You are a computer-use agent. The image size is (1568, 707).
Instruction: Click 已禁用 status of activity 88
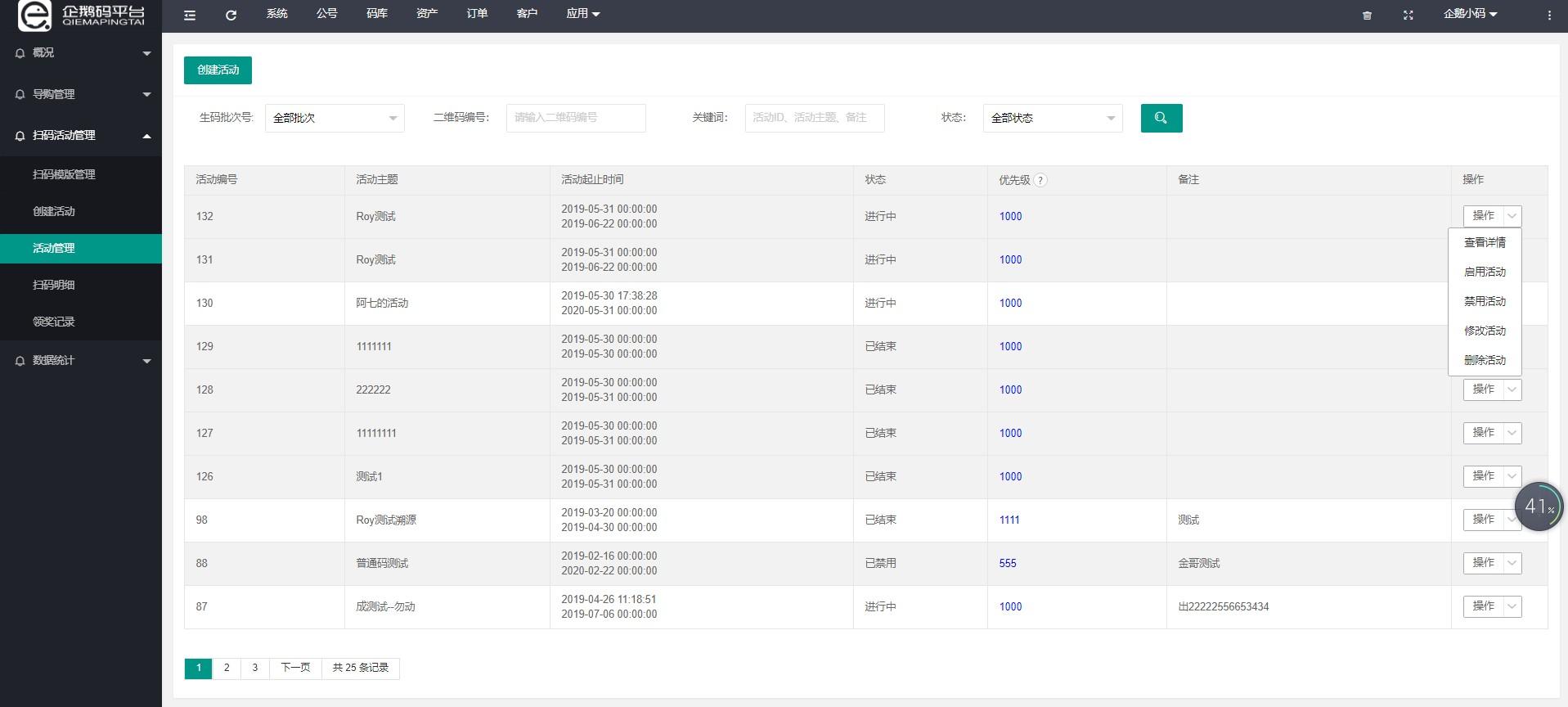click(881, 563)
